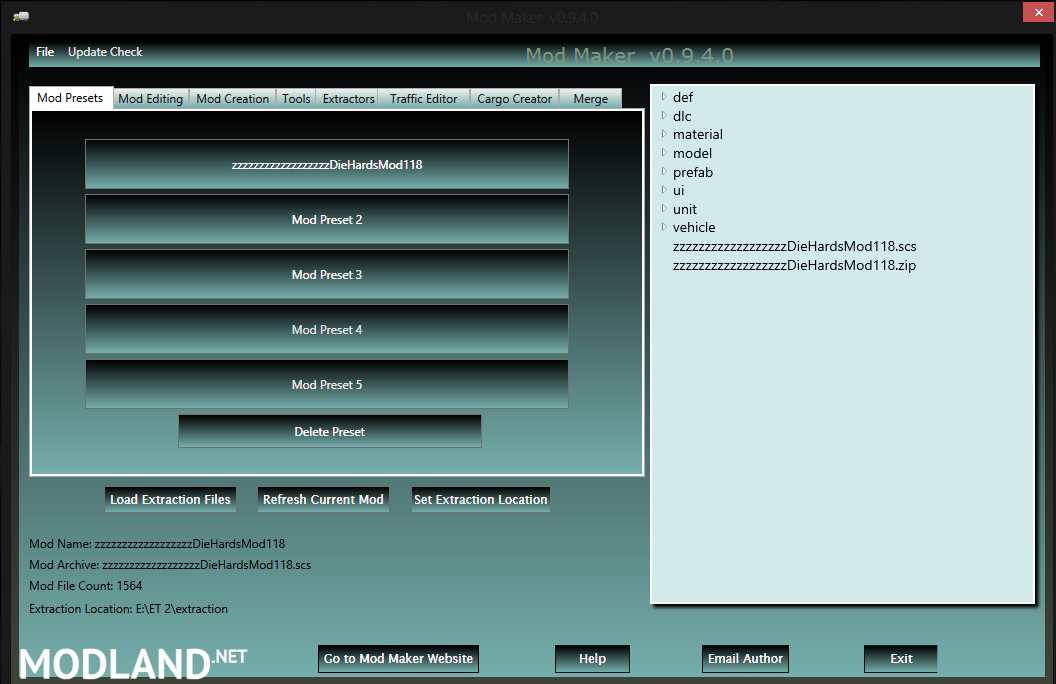Expand the model folder arrow

pos(664,153)
